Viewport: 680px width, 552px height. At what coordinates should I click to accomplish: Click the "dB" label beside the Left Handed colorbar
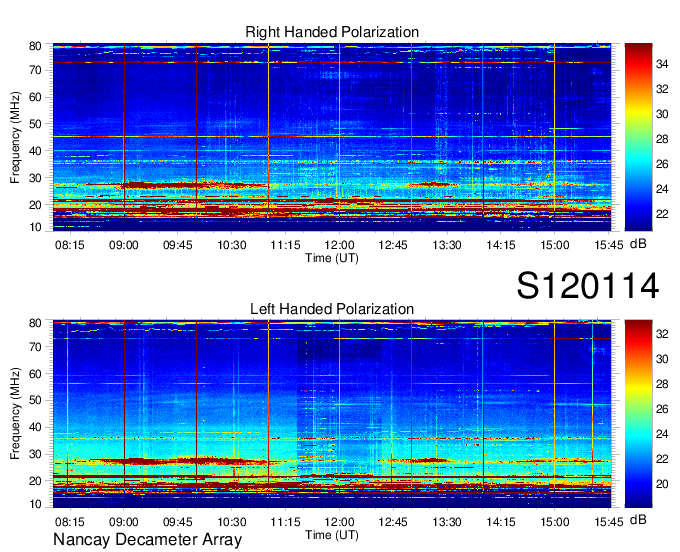tap(638, 520)
